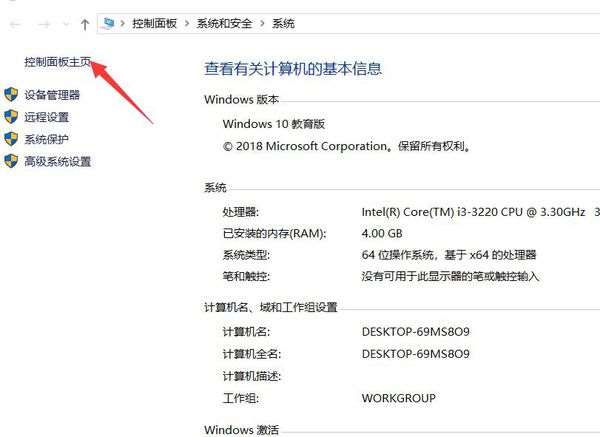This screenshot has height=437, width=600.
Task: Click the 4.00 GB memory value
Action: point(382,233)
